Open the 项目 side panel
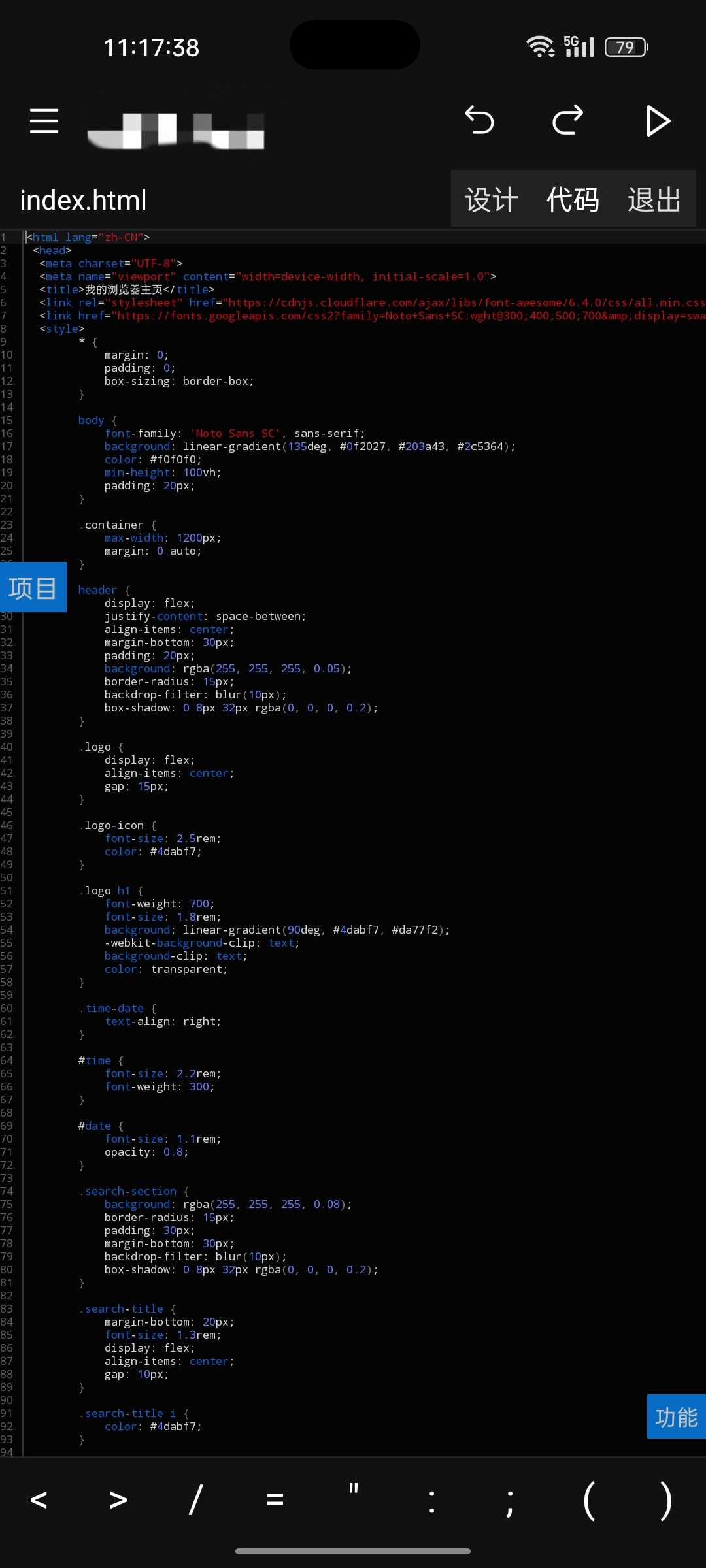 [33, 587]
